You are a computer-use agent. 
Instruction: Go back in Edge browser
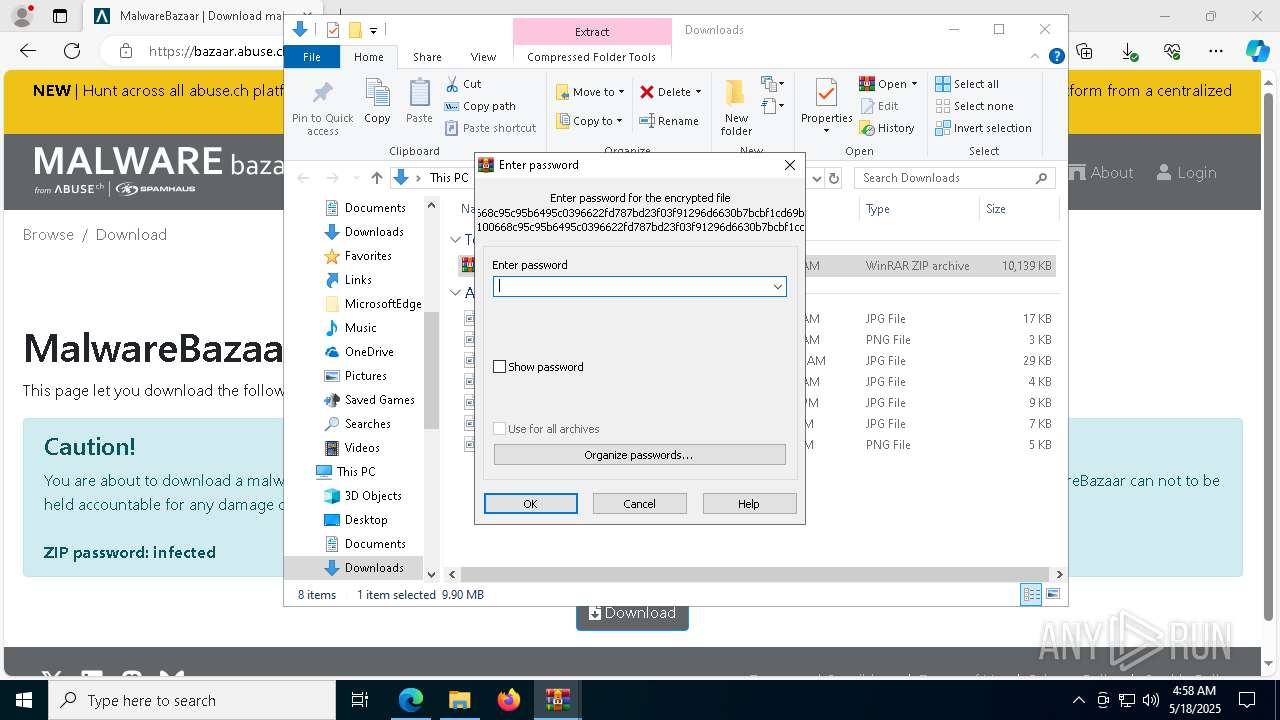(28, 51)
